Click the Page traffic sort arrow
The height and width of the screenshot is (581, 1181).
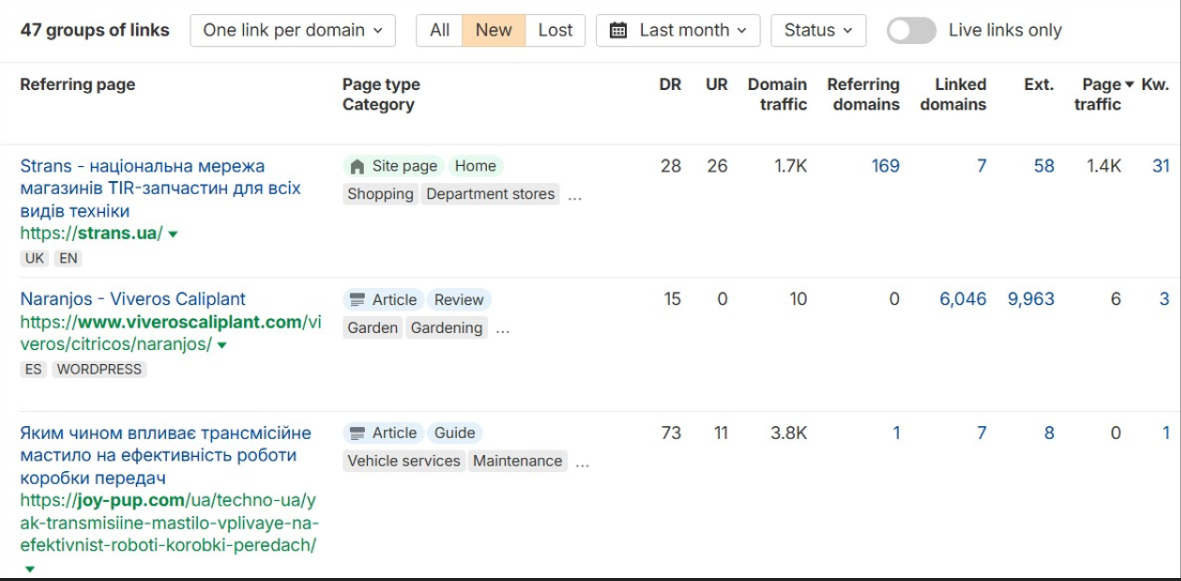point(1130,85)
